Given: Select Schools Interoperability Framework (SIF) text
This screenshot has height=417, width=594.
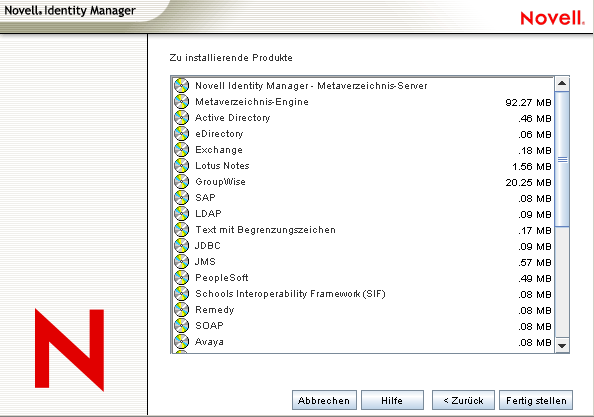Looking at the screenshot, I should [x=290, y=294].
